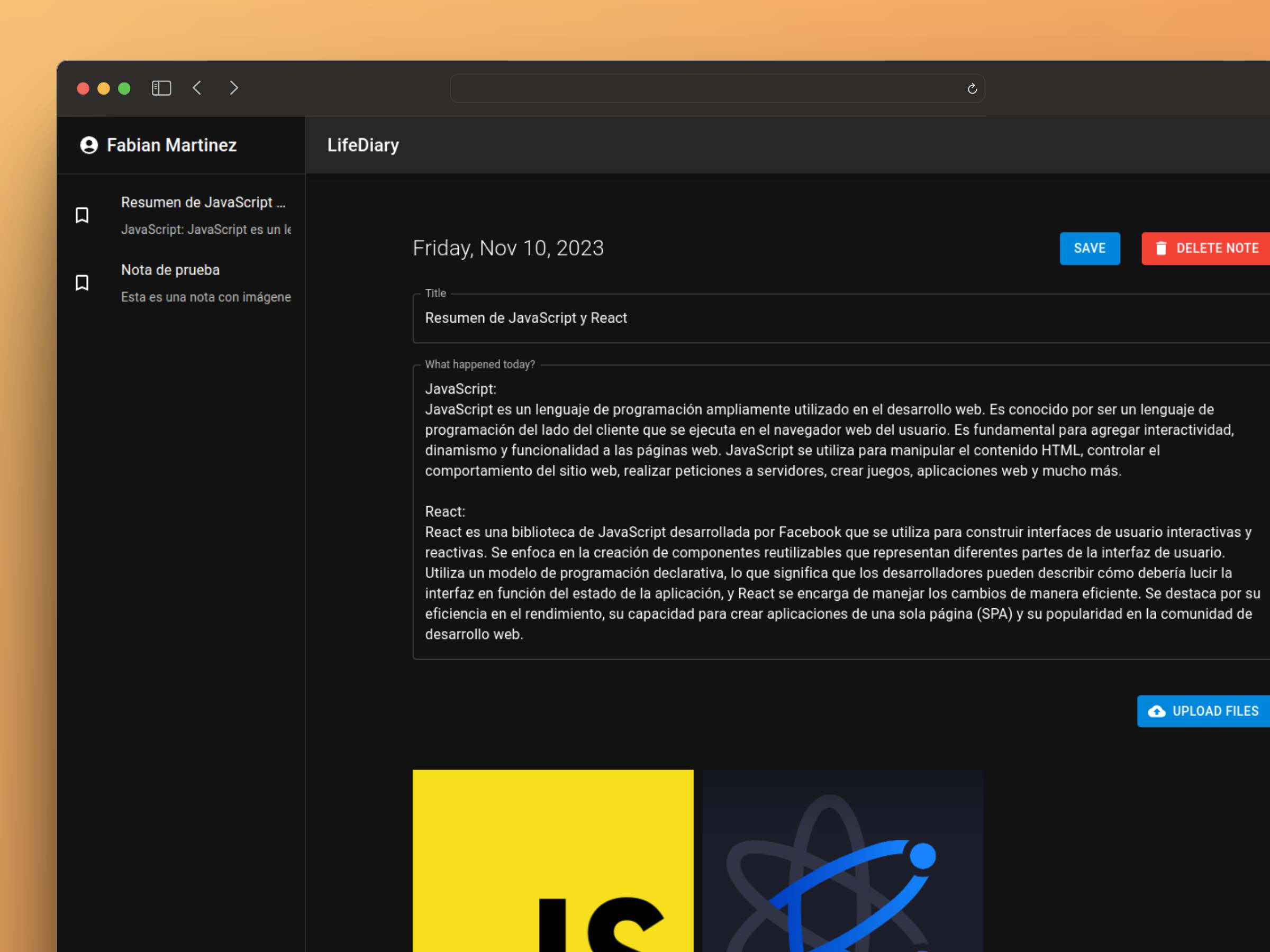Screen dimensions: 1270x952
Task: Click the SAVE button
Action: (1090, 249)
